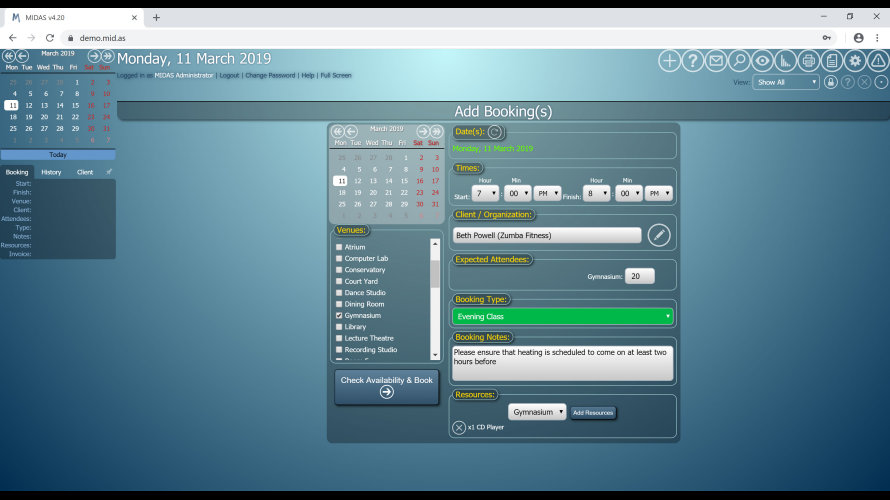Click the Client / Organization input field

tap(547, 235)
